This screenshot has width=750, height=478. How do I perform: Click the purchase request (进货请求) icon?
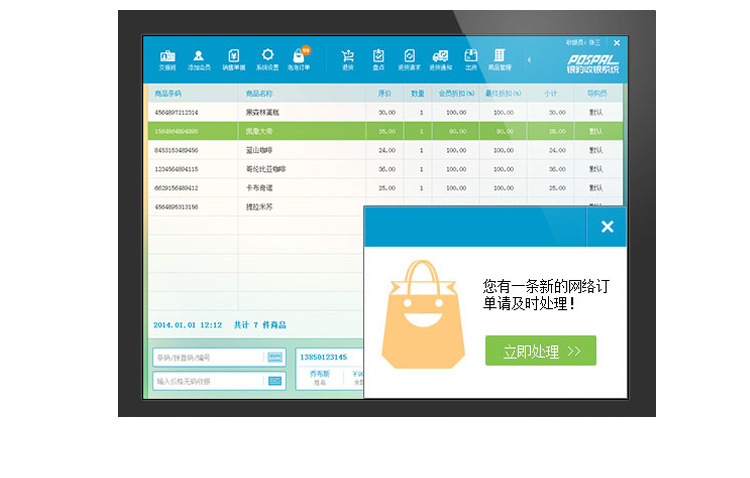(x=409, y=60)
